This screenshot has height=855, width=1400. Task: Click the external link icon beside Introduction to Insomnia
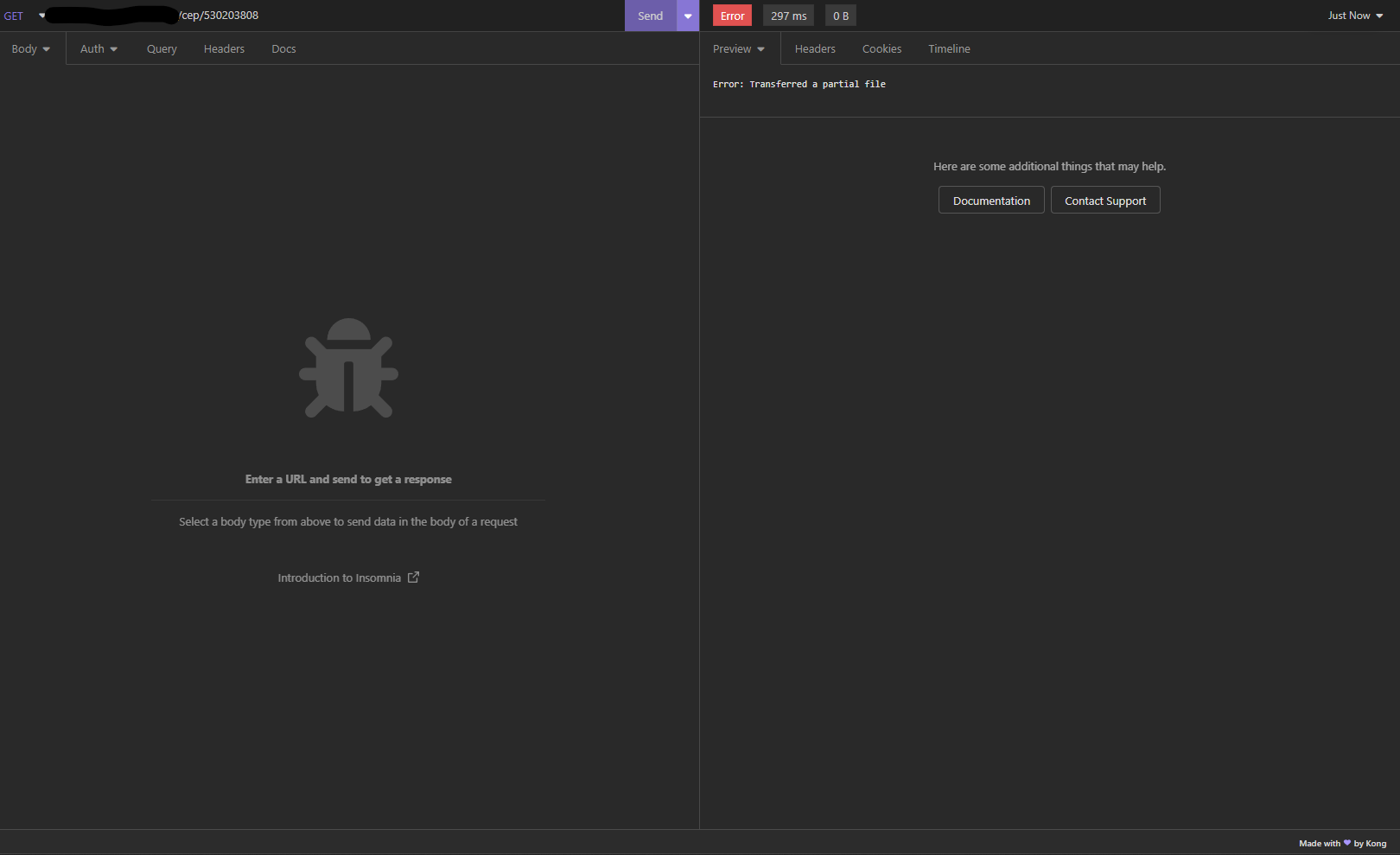click(x=413, y=577)
